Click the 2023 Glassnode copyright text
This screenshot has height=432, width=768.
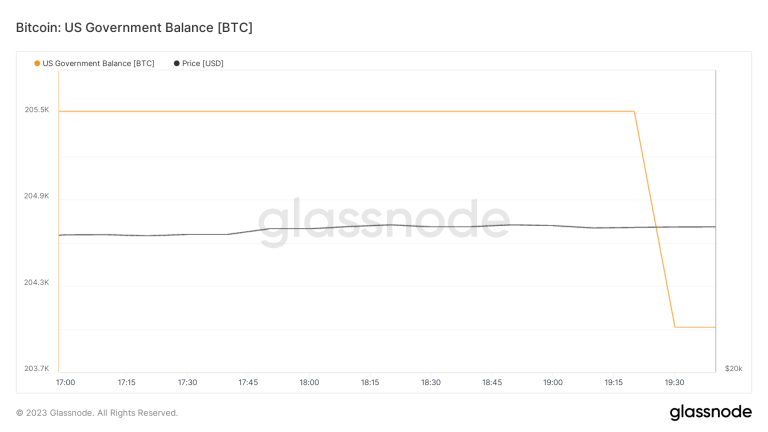tap(97, 412)
